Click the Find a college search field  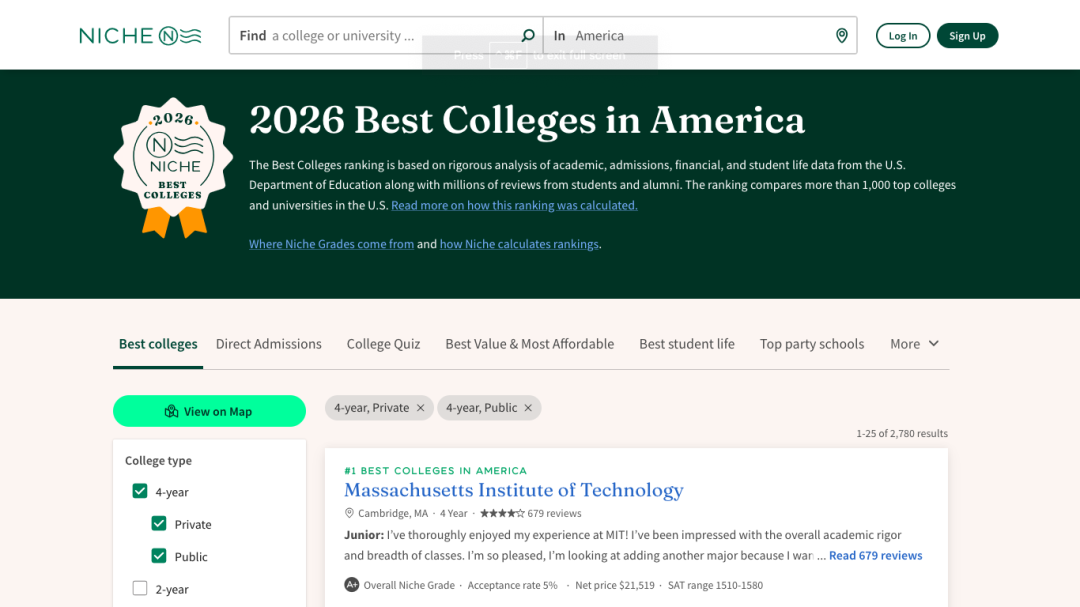tap(386, 35)
